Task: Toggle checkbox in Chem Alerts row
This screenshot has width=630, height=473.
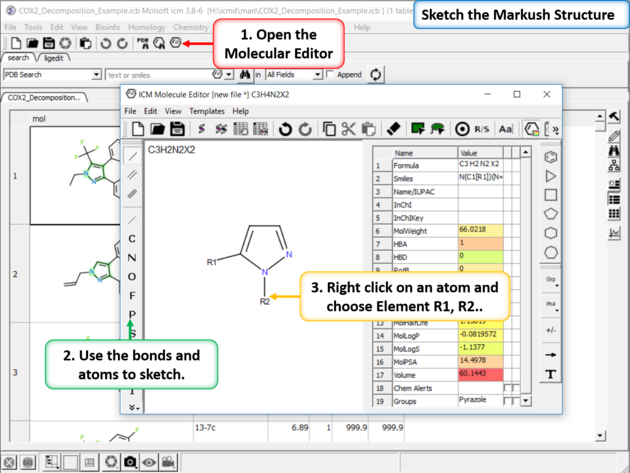Action: pyautogui.click(x=507, y=387)
